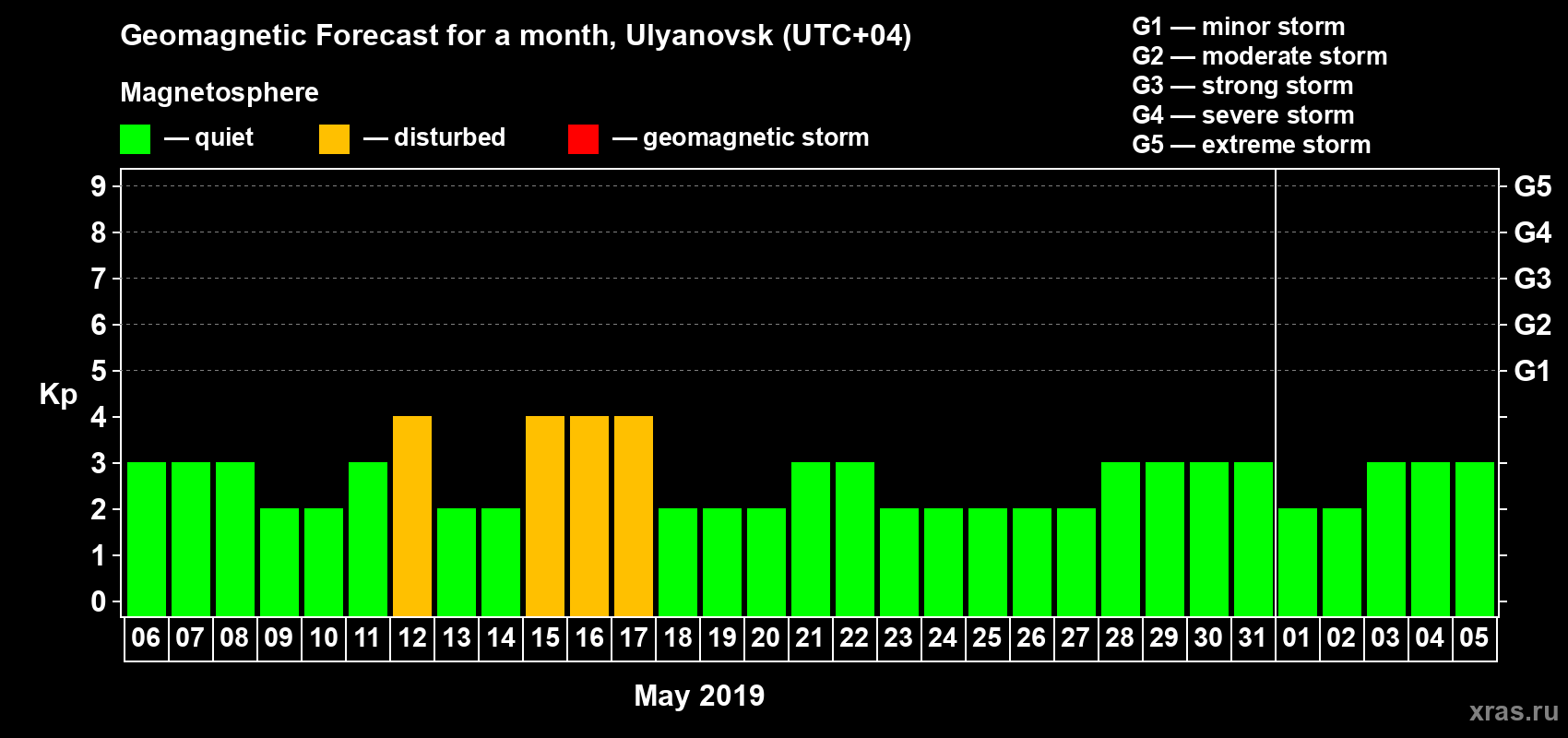The image size is (1568, 738).
Task: Click the green bar for day 09
Action: coord(279,562)
